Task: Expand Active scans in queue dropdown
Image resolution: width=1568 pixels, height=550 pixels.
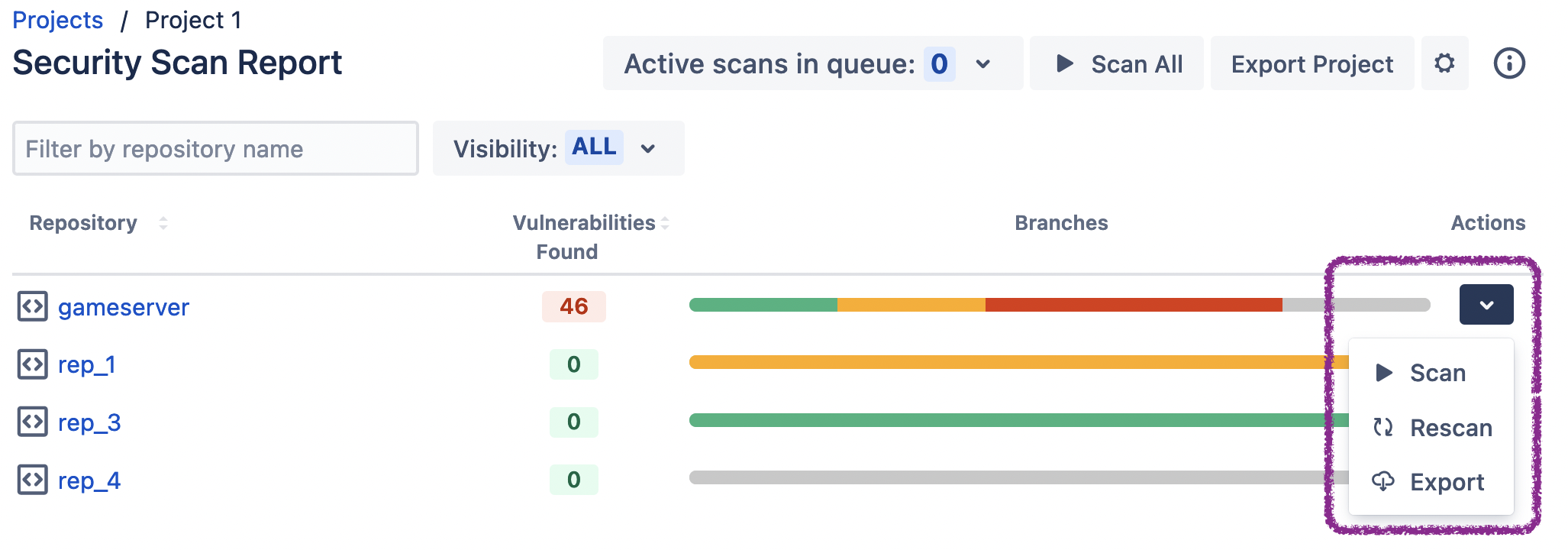Action: click(x=982, y=64)
